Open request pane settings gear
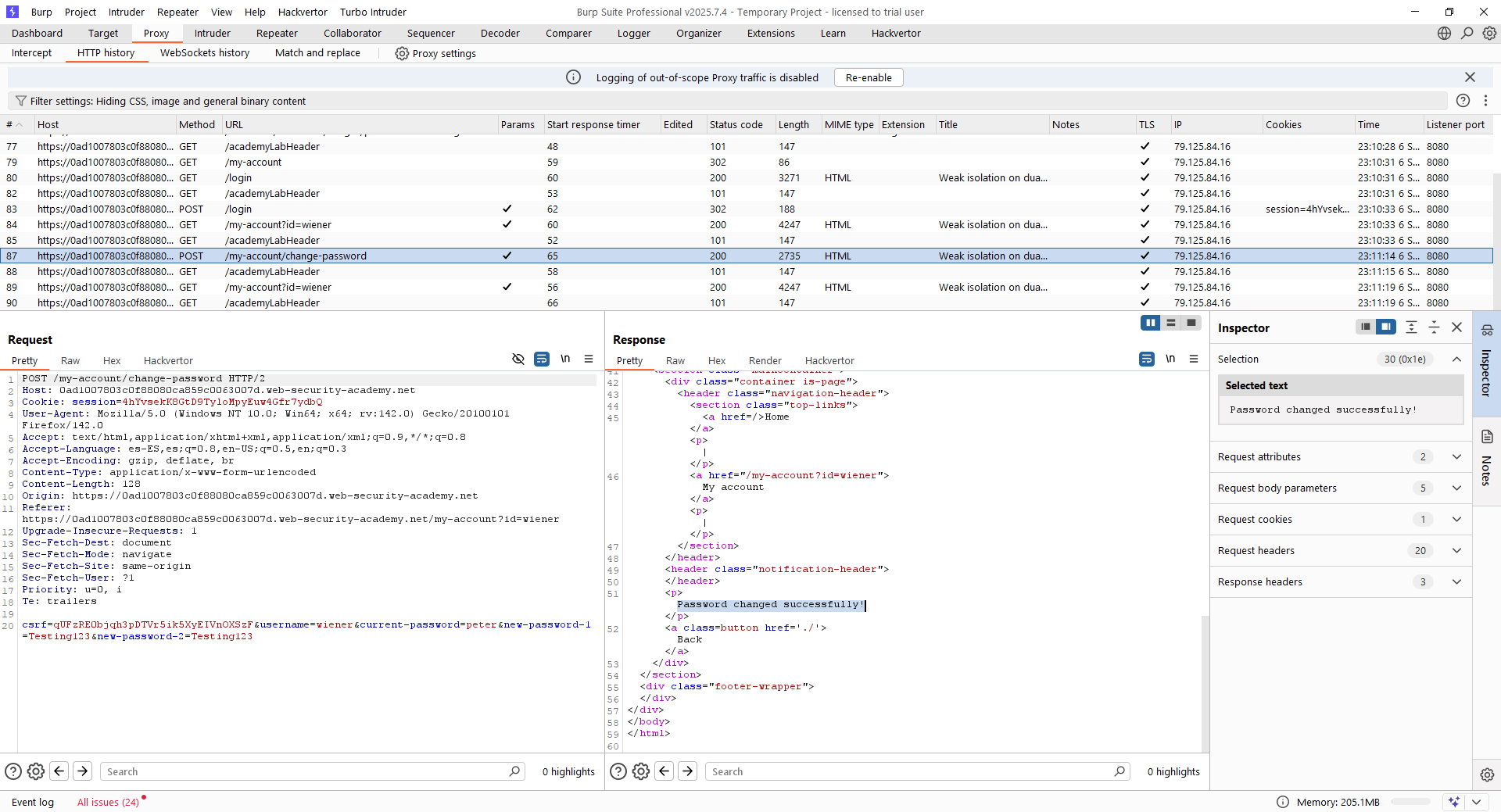 [x=36, y=771]
